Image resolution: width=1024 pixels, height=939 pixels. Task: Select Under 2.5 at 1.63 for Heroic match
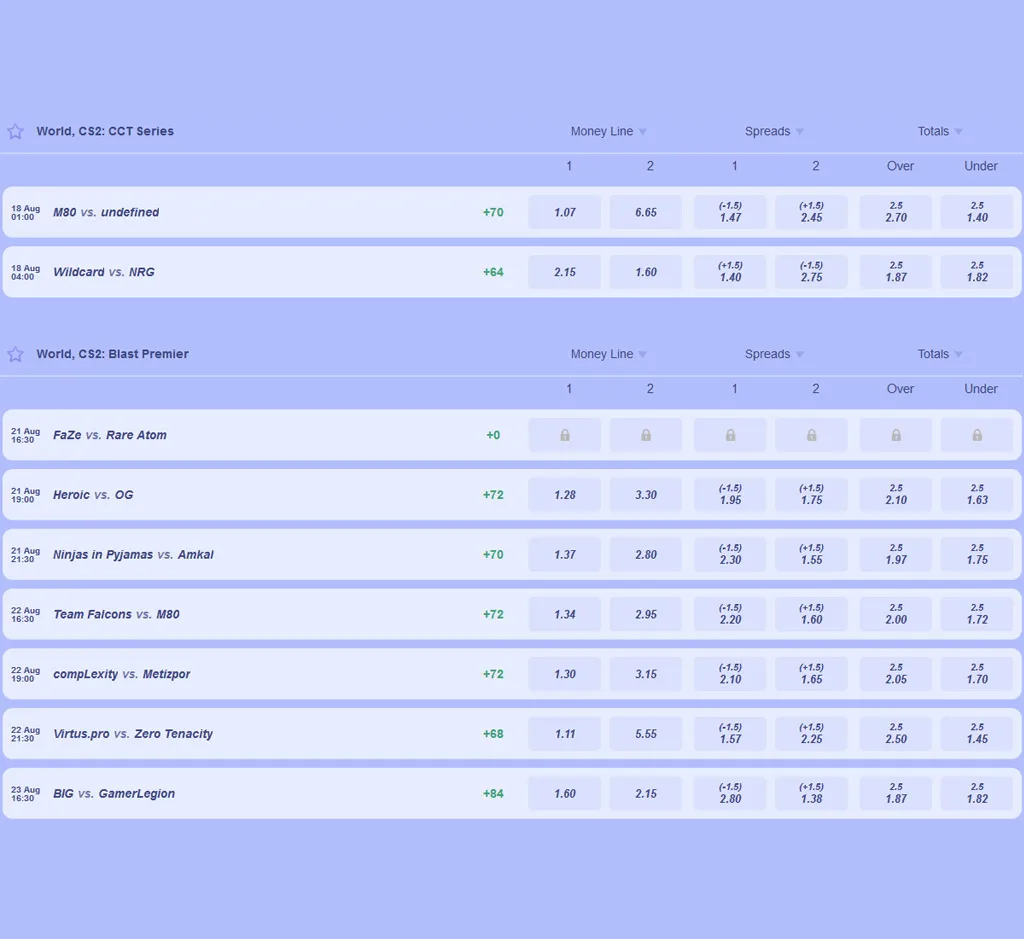[x=977, y=495]
